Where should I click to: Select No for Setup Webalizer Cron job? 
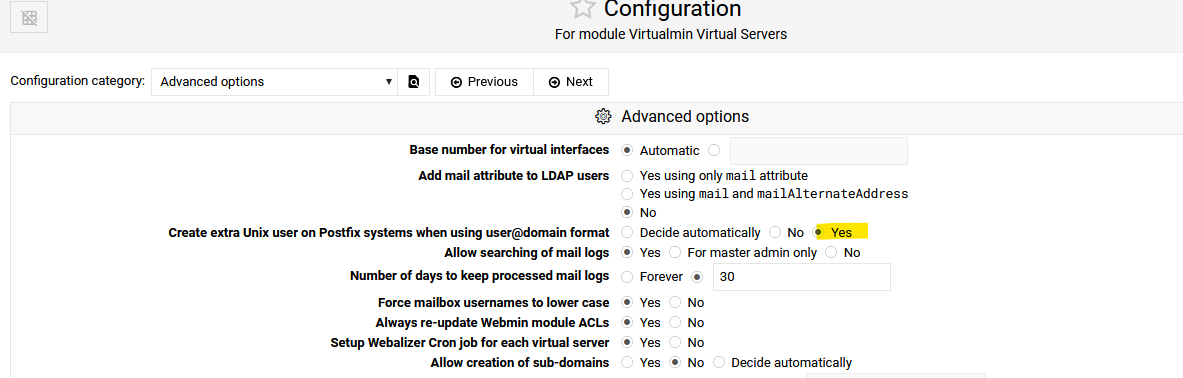coord(675,343)
